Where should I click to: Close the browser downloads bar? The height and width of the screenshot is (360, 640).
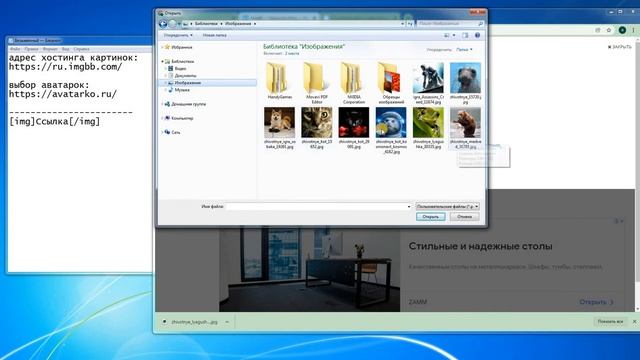[635, 322]
